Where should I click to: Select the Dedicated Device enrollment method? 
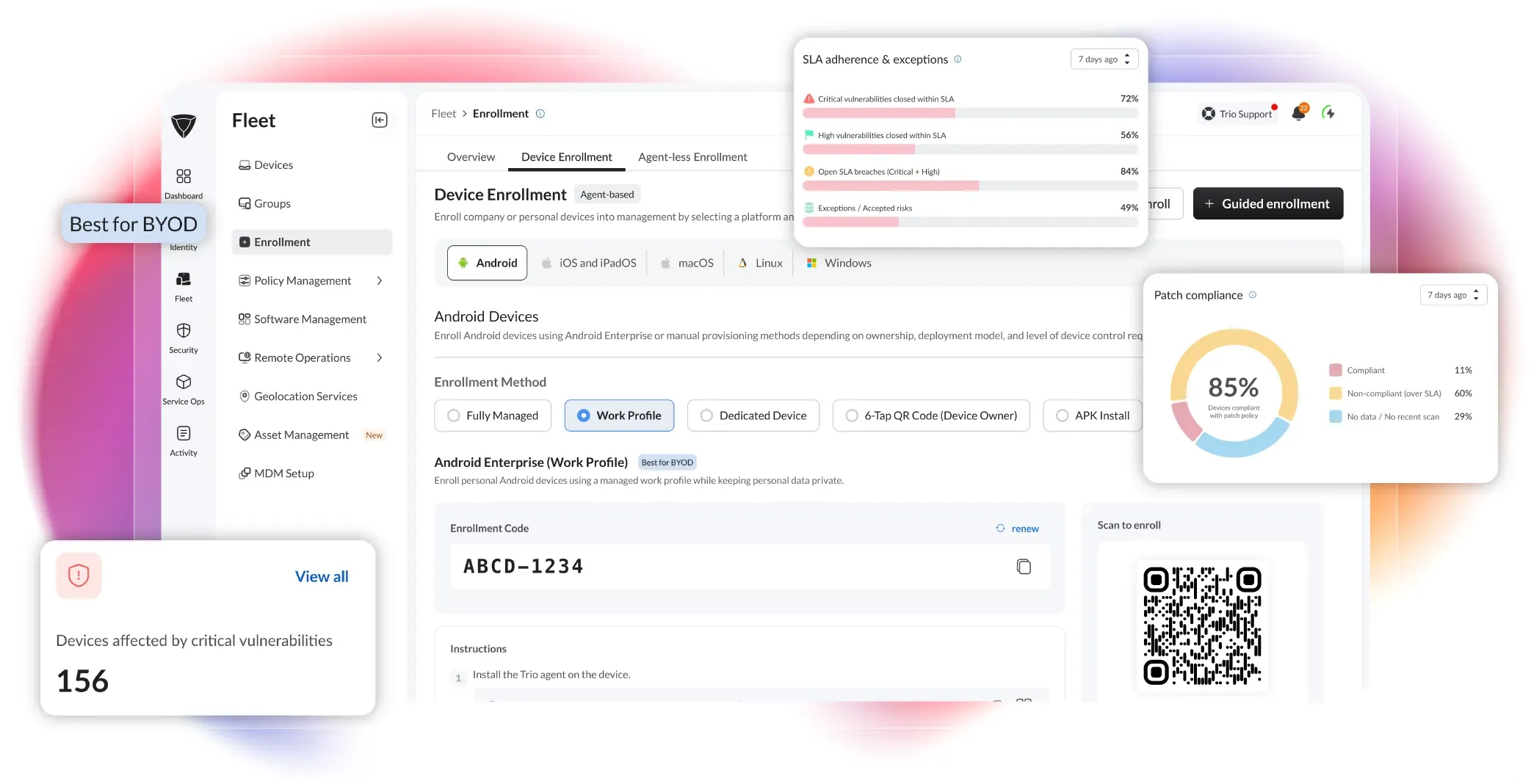(x=753, y=415)
